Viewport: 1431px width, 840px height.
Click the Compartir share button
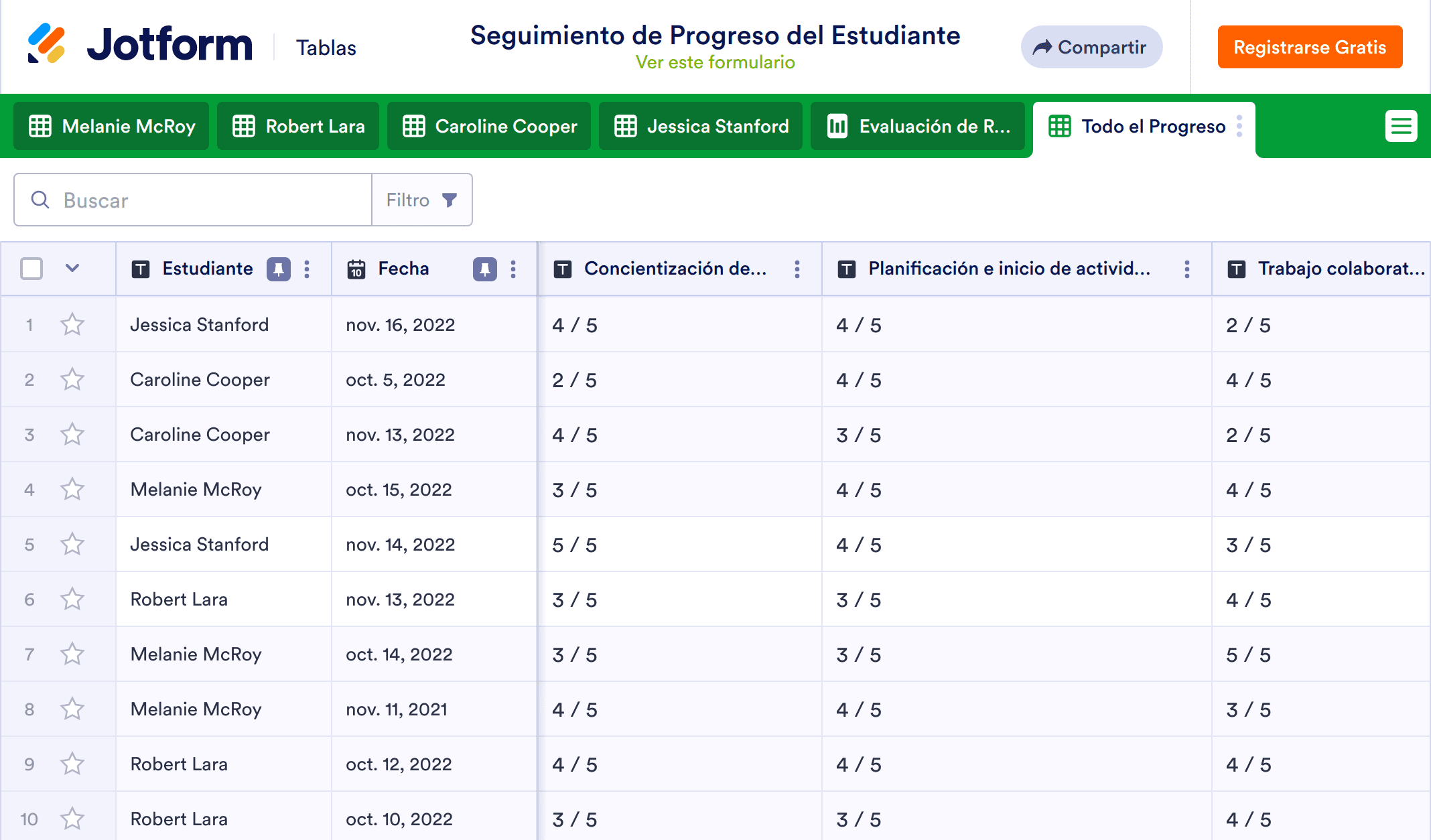tap(1091, 48)
